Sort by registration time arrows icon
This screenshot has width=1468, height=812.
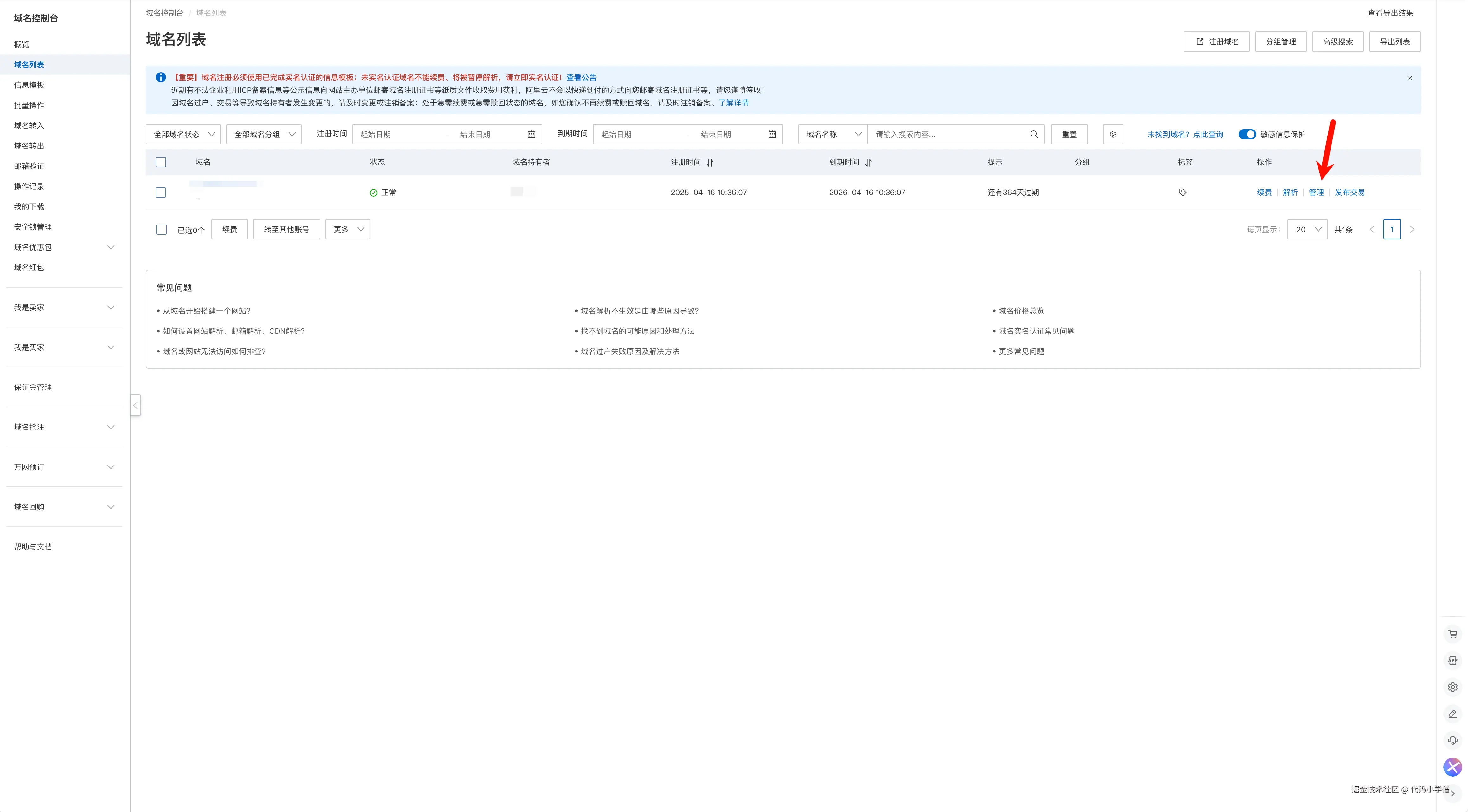tap(710, 162)
